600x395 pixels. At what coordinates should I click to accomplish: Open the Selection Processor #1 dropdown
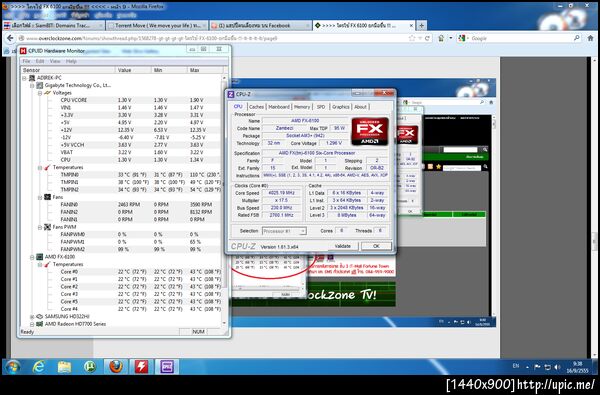(x=284, y=231)
